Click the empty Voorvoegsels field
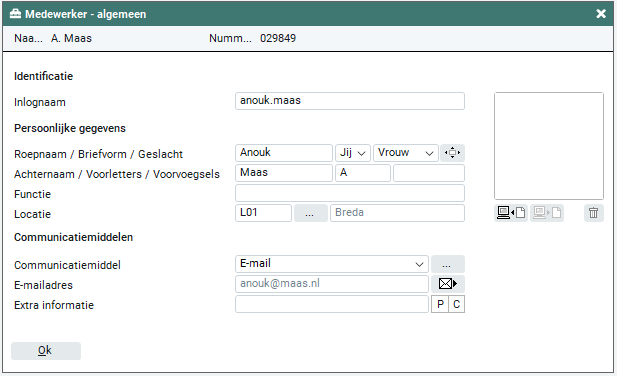This screenshot has height=376, width=617. click(x=429, y=173)
